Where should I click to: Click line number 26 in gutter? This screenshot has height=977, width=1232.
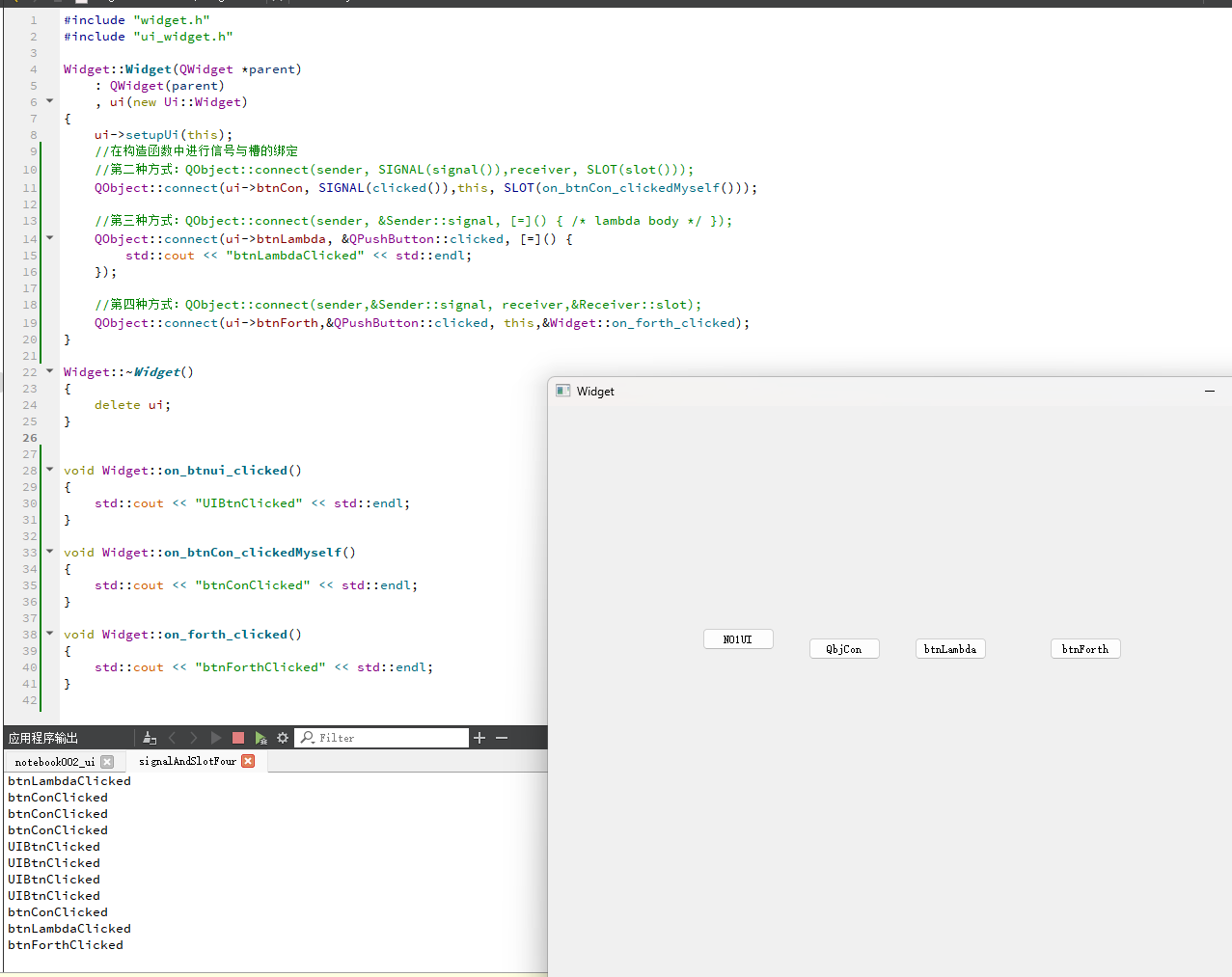(30, 438)
